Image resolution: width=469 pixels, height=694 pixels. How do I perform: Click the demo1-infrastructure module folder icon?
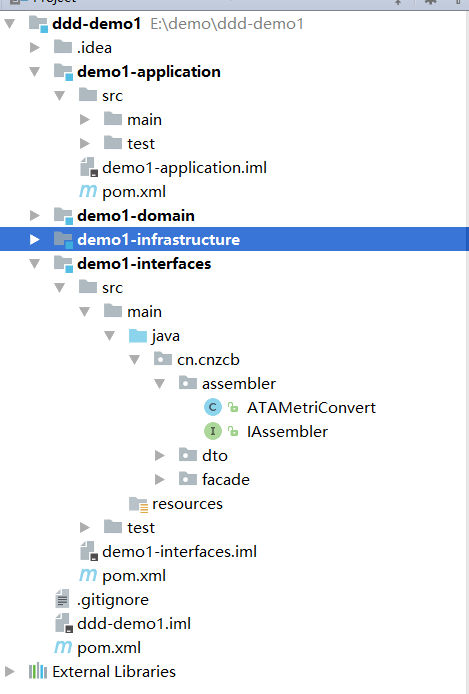pyautogui.click(x=63, y=239)
